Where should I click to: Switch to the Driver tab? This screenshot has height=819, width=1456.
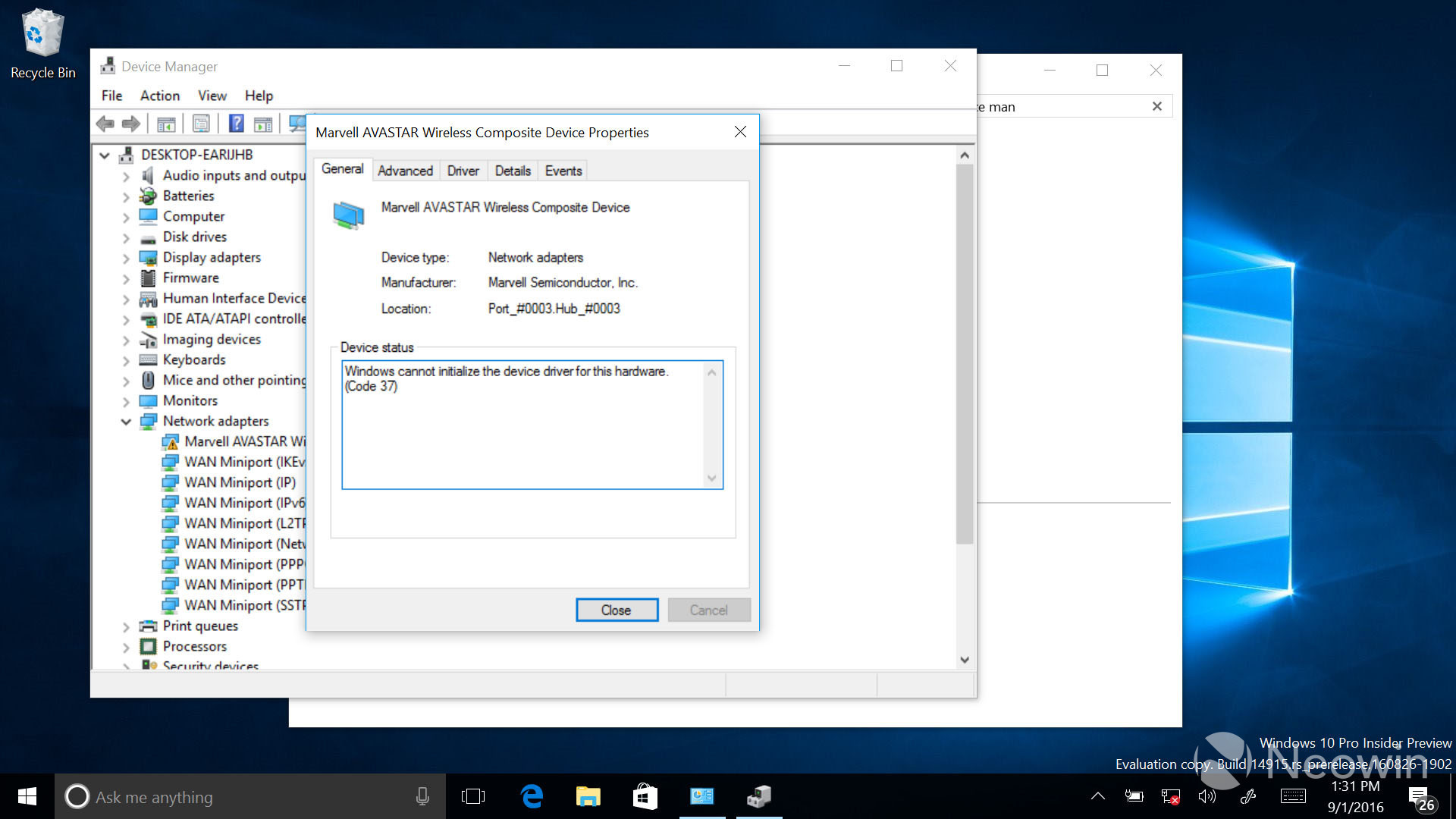[463, 171]
